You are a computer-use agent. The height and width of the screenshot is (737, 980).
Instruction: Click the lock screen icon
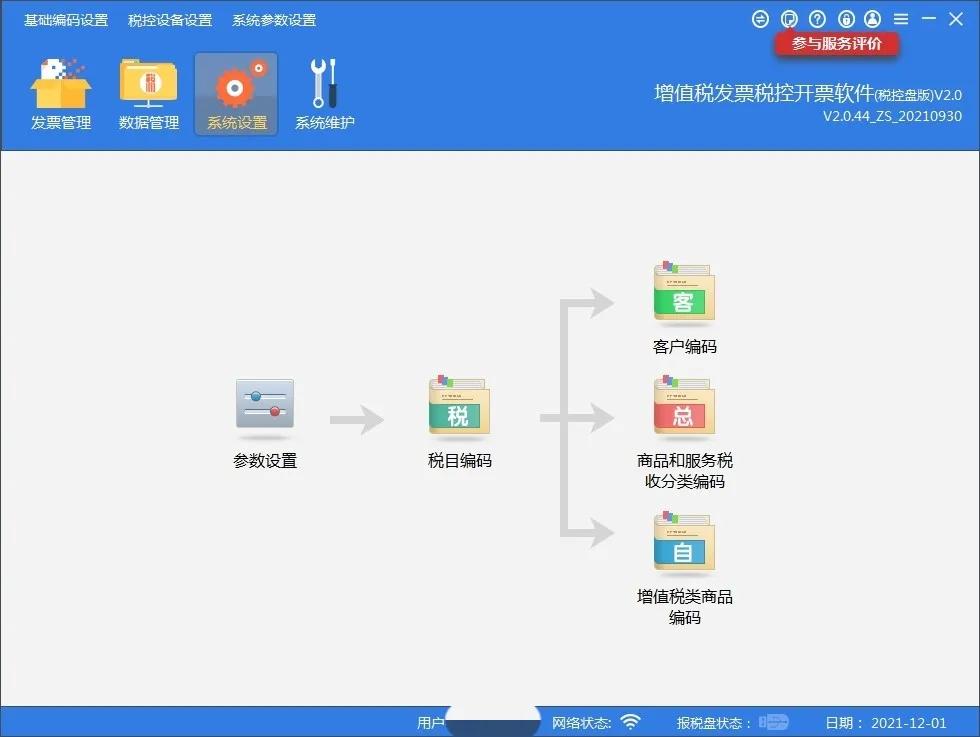(x=845, y=18)
